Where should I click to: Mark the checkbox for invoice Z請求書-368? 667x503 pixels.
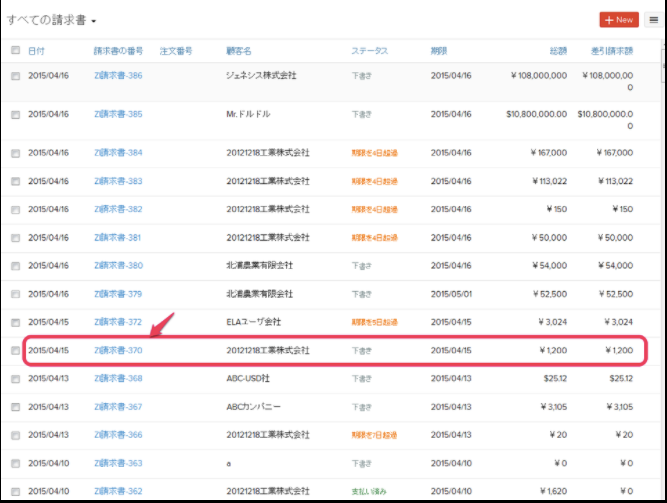click(15, 379)
